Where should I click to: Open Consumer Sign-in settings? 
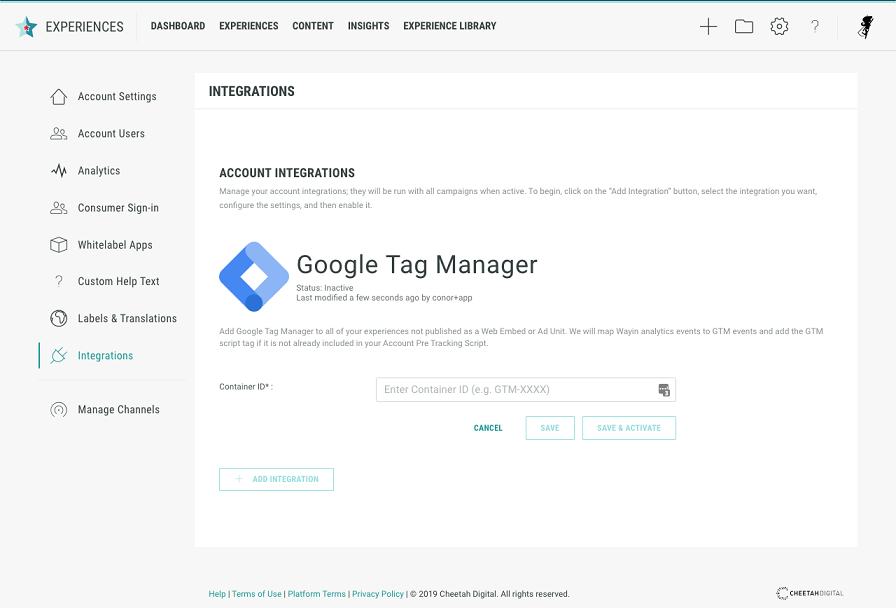(118, 208)
